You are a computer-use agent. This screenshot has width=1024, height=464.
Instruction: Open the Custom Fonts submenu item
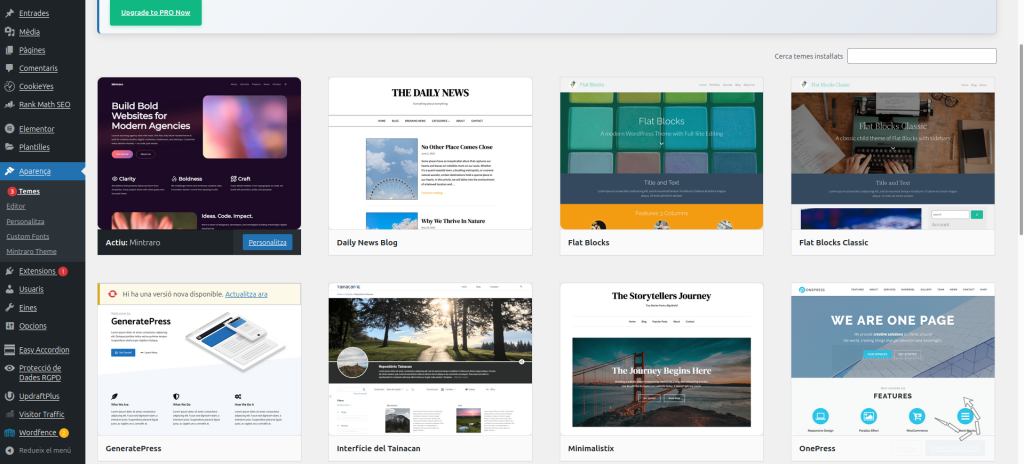(27, 236)
